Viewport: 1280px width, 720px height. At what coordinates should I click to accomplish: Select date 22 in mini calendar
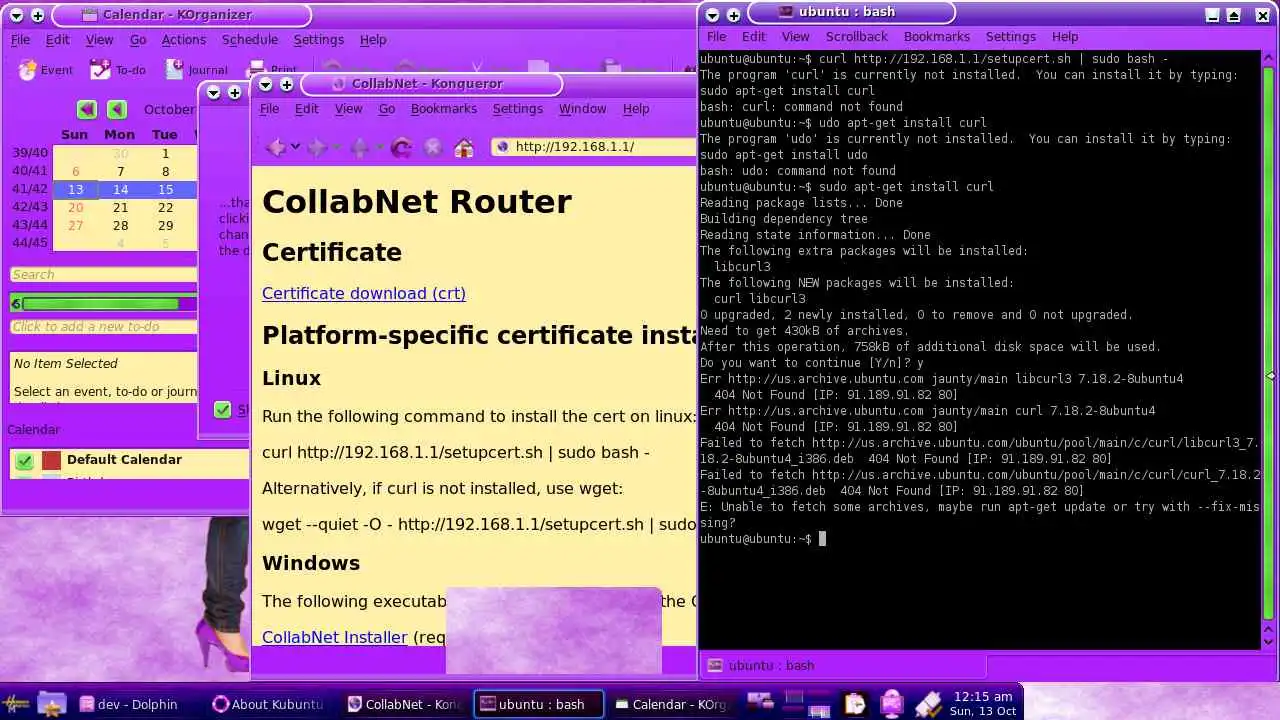(x=165, y=208)
